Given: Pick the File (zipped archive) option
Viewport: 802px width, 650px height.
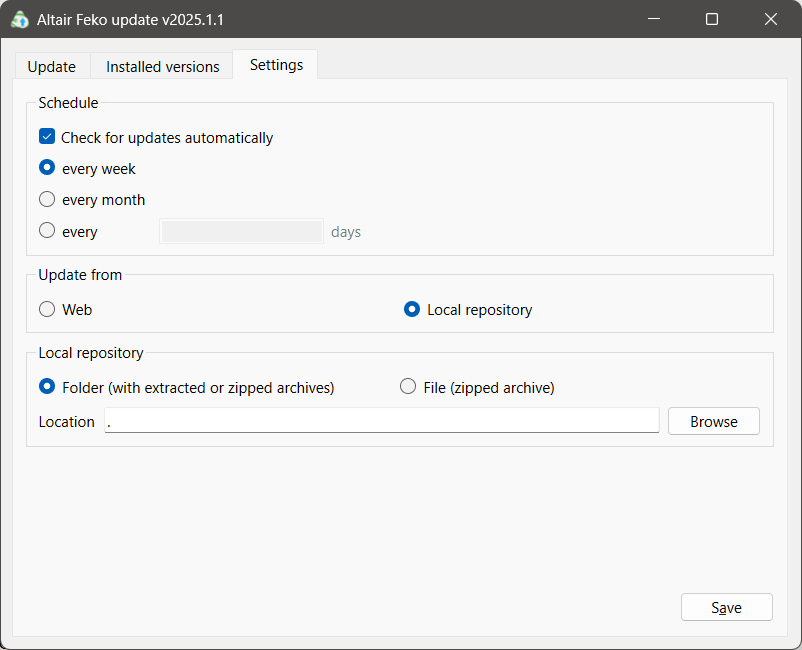Looking at the screenshot, I should pyautogui.click(x=408, y=386).
